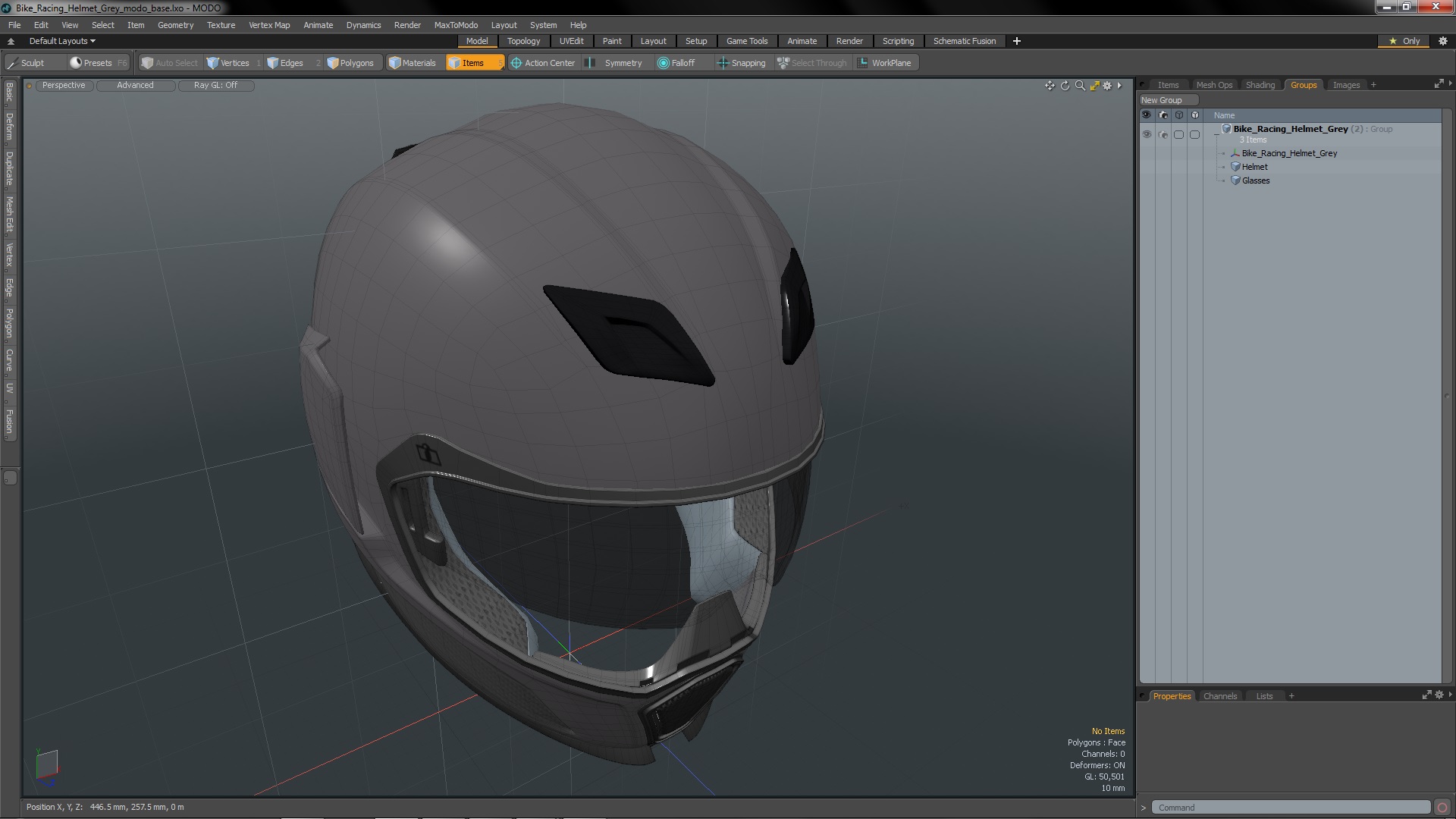Click the viewport maximize arrows icon
Viewport: 1456px width, 819px height.
1094,86
